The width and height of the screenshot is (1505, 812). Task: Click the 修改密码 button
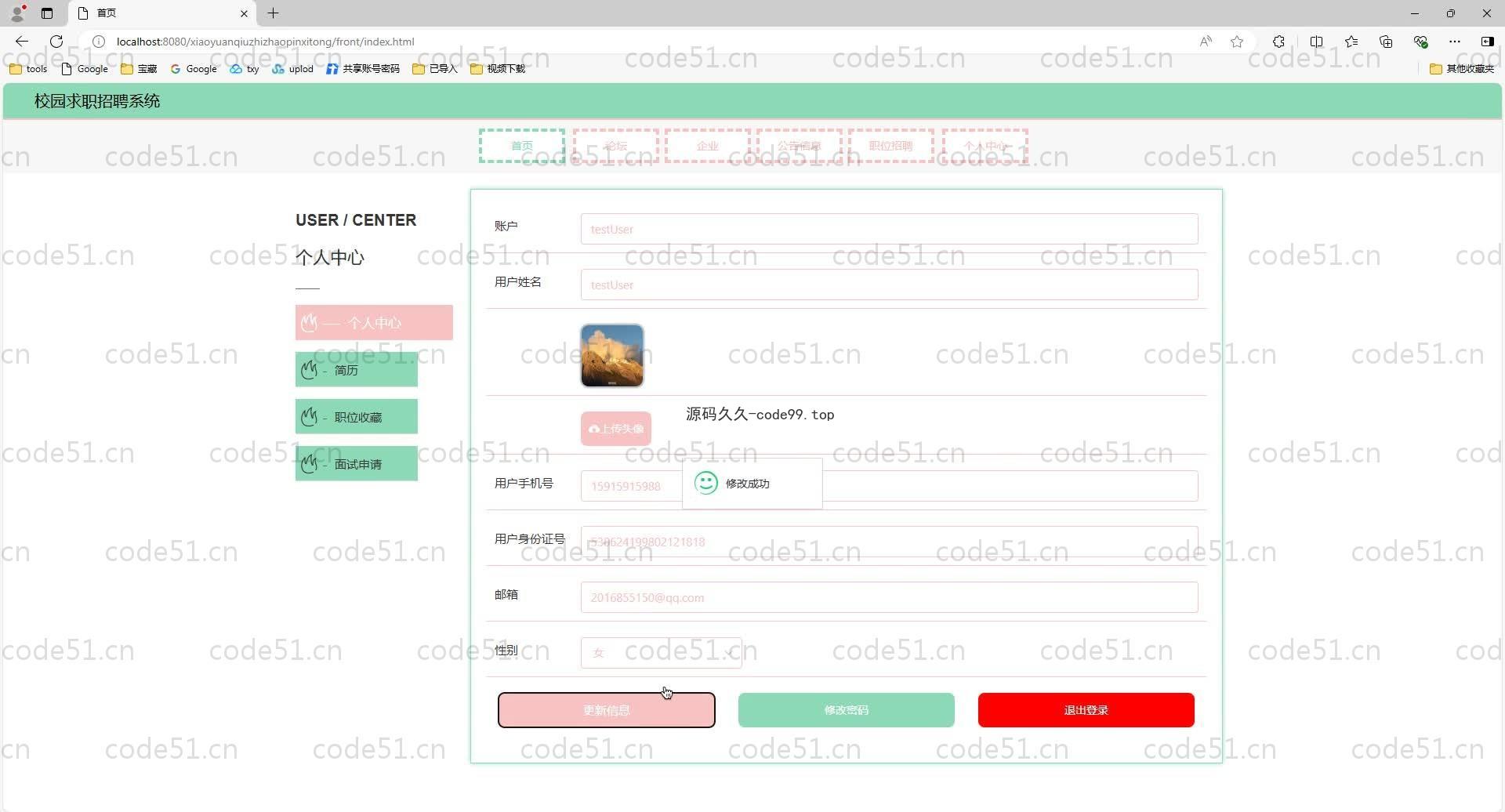847,710
